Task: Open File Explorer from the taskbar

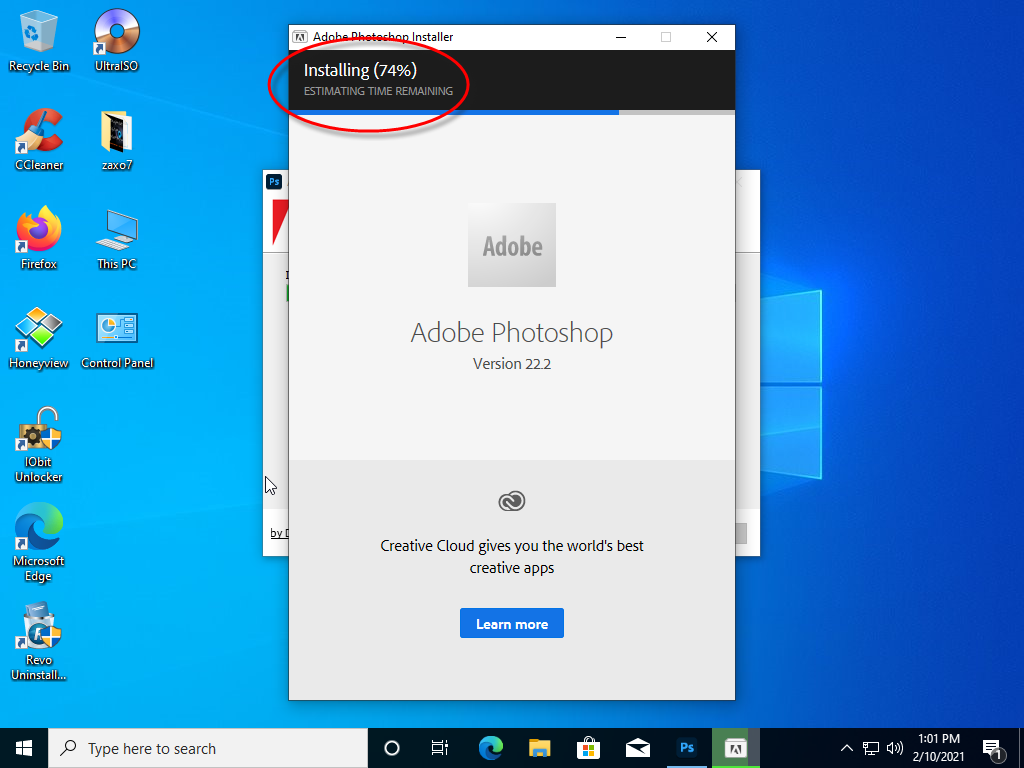Action: [539, 748]
